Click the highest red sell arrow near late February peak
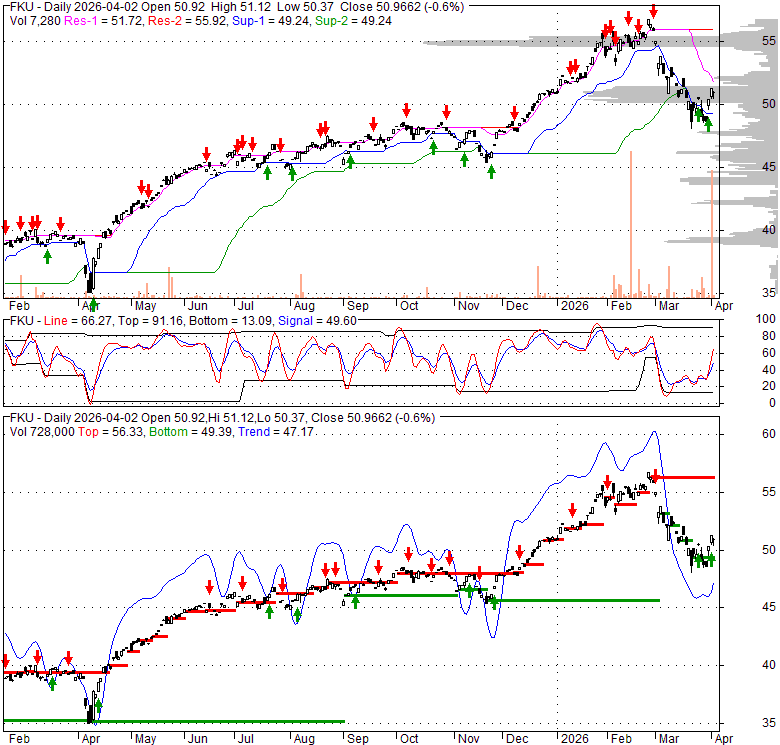The image size is (780, 745). 652,13
